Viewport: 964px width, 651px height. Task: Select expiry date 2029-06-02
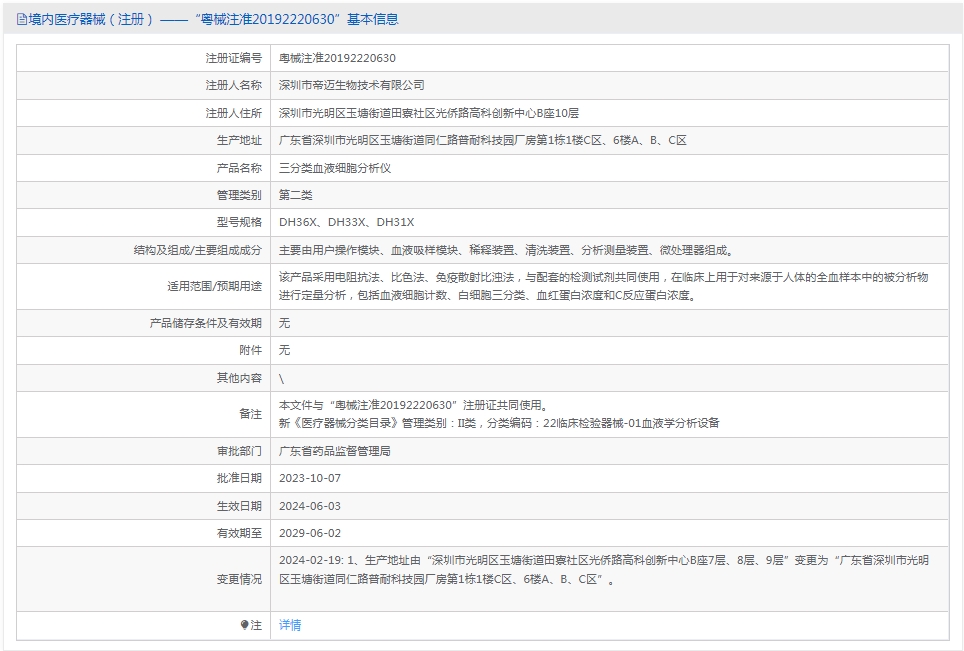click(310, 533)
